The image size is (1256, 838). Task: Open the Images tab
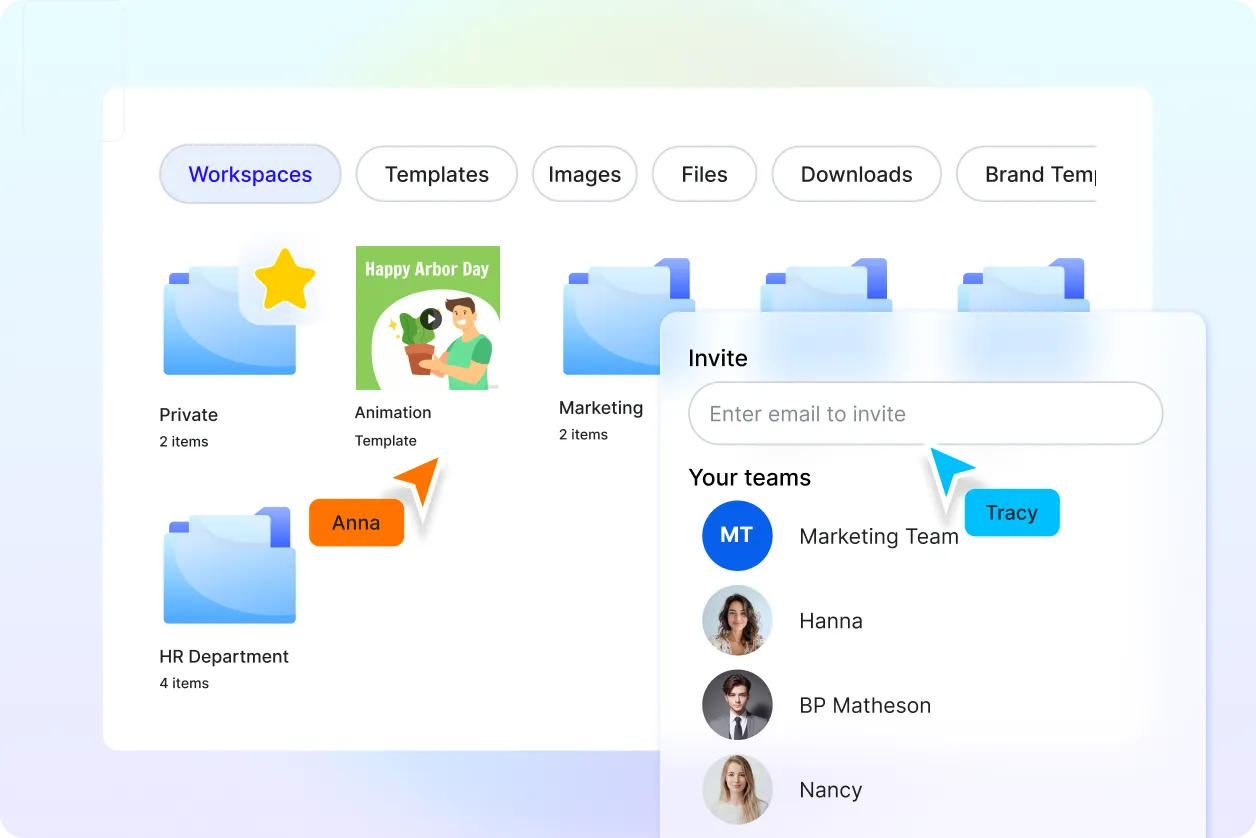click(x=584, y=174)
